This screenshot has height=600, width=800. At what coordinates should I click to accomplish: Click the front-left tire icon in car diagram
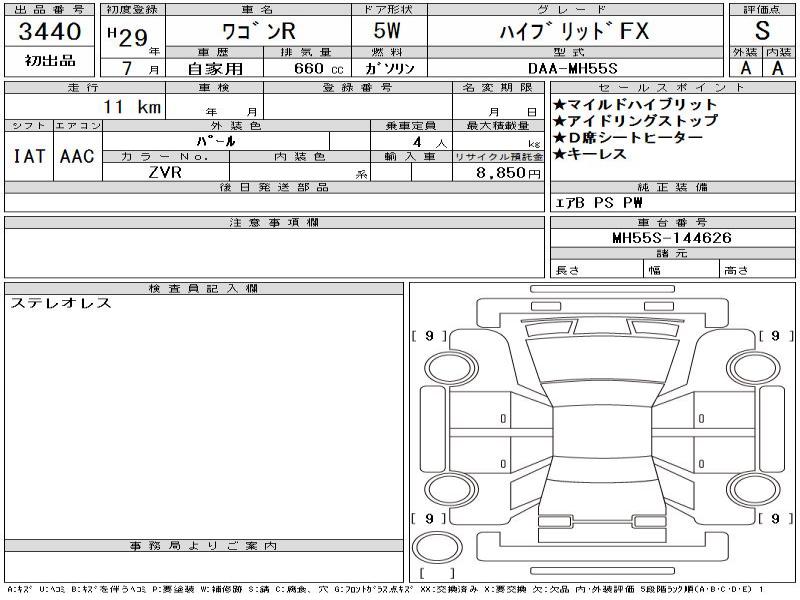tap(448, 366)
